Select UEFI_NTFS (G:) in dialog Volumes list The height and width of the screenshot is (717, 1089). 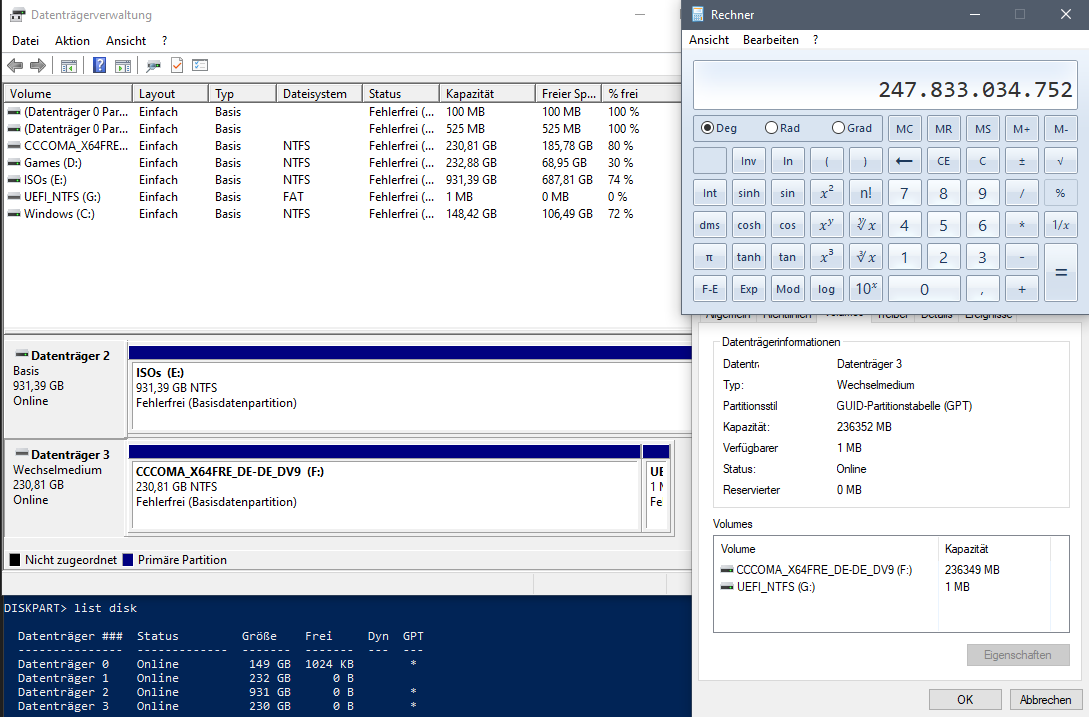click(x=776, y=587)
